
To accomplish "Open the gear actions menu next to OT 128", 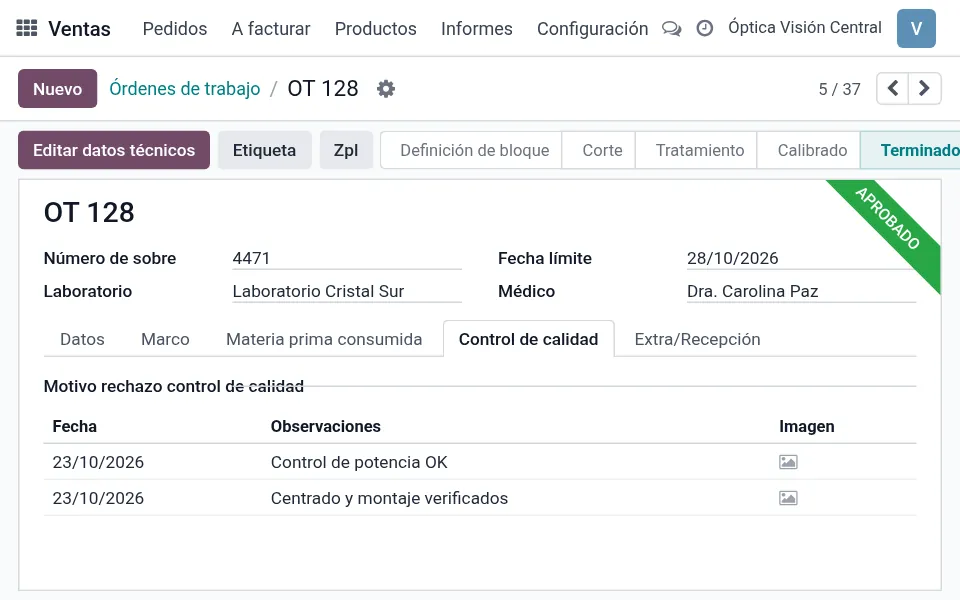I will 386,89.
